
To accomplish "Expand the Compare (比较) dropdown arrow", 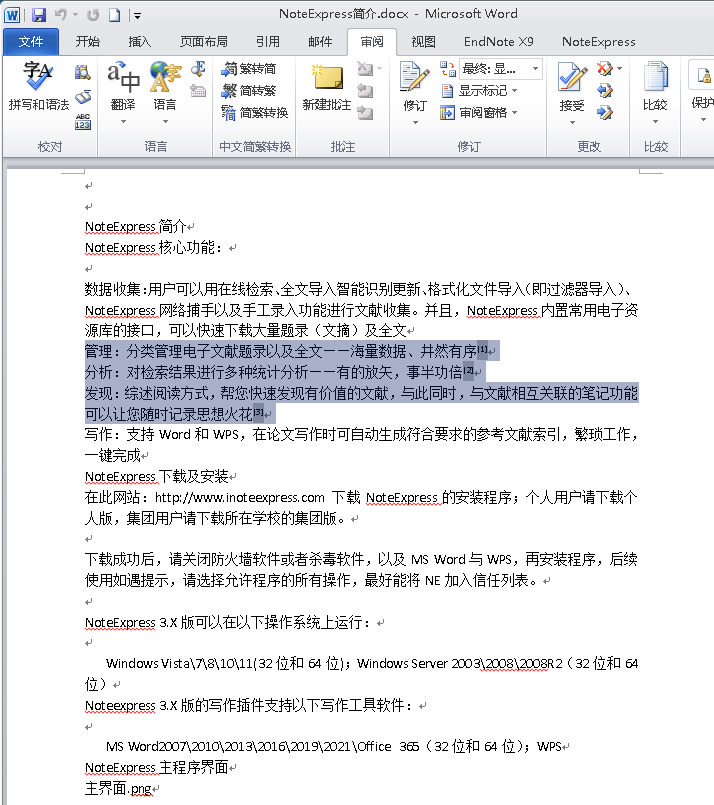I will (655, 122).
